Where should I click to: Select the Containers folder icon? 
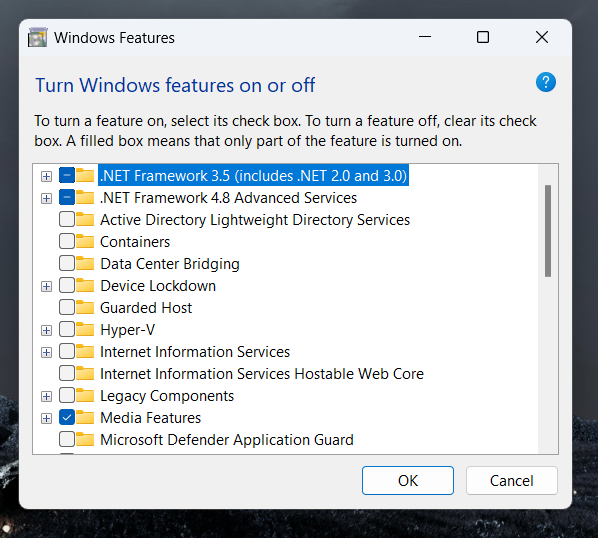click(85, 241)
